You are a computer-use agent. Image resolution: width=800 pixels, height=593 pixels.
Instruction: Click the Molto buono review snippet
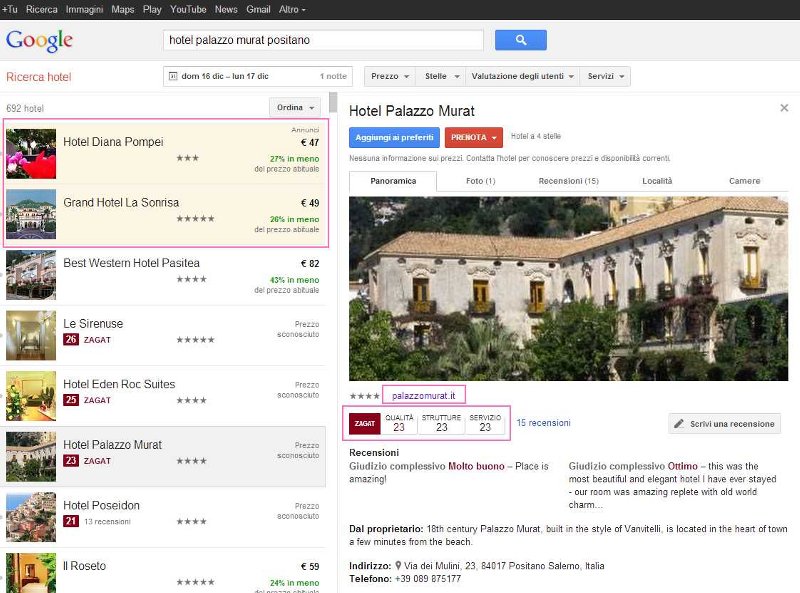coord(449,472)
